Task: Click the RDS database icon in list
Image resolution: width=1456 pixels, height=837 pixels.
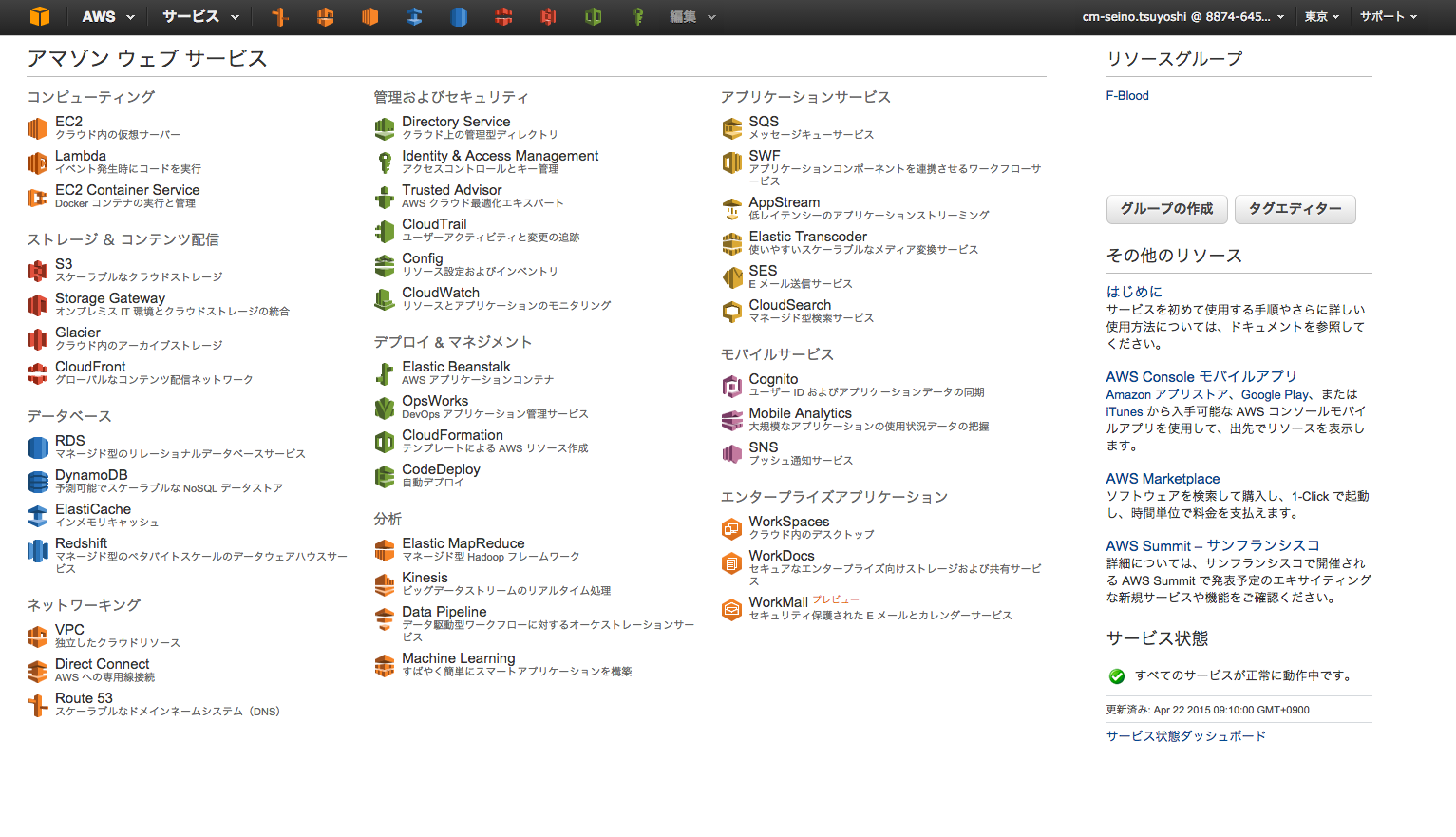Action: point(38,447)
